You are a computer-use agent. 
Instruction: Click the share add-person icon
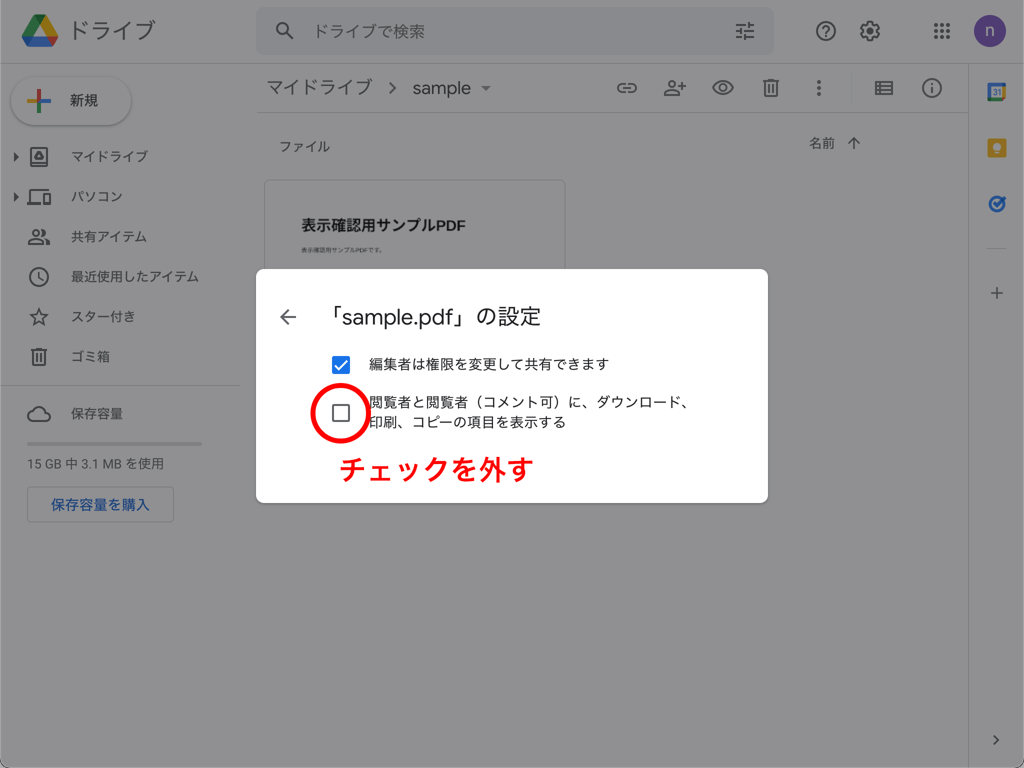coord(675,88)
